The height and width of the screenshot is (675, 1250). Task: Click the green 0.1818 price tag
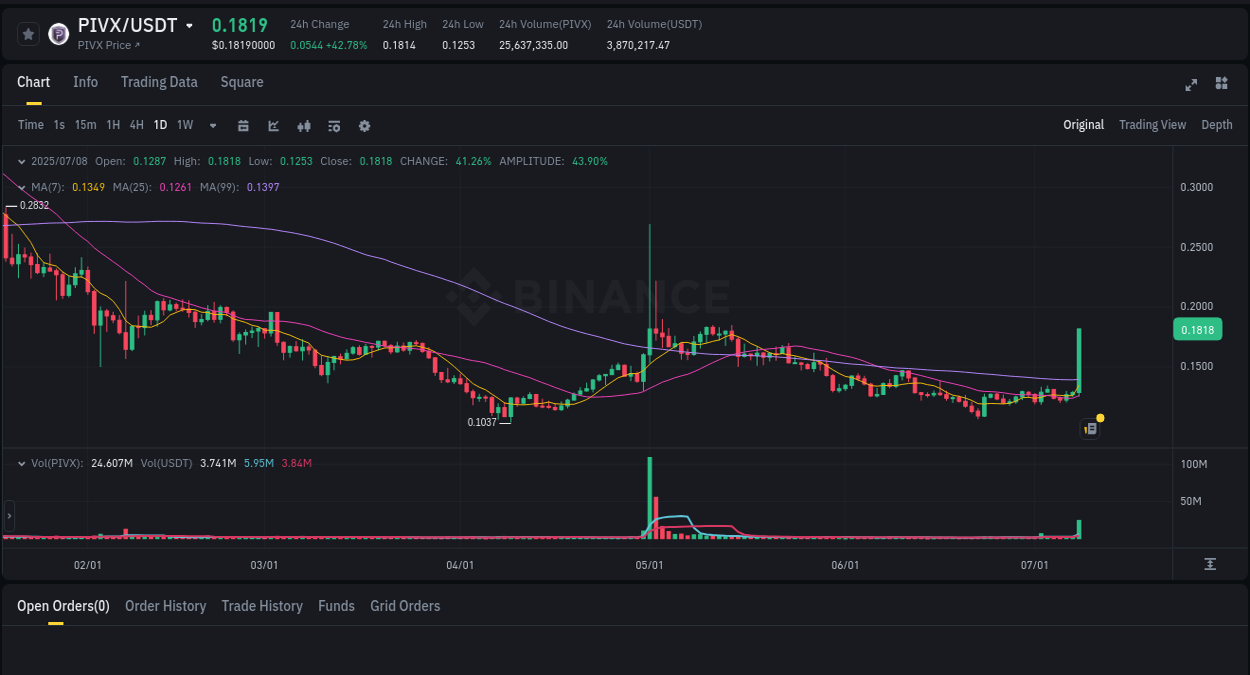click(1197, 329)
